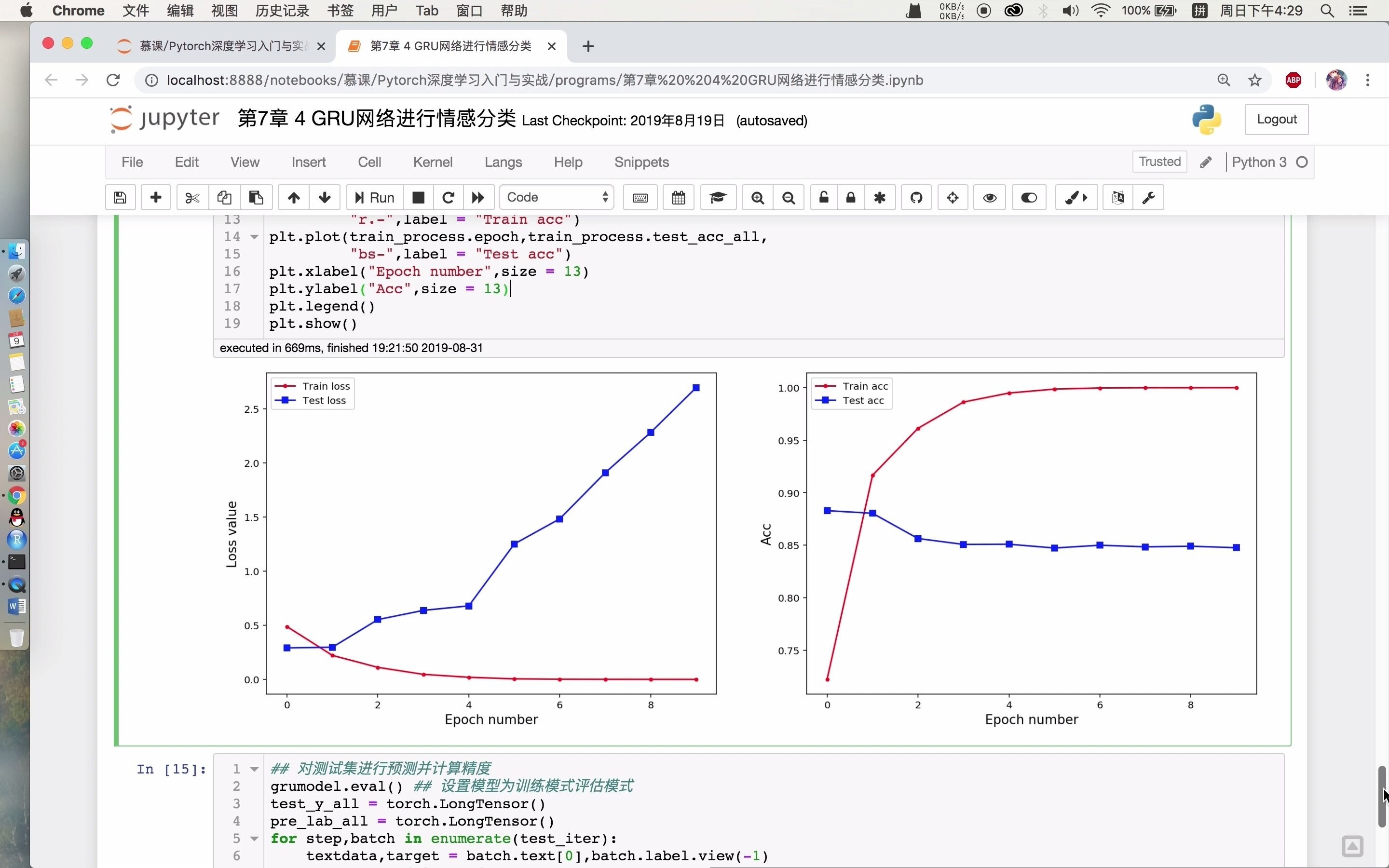Save the notebook with floppy disk icon

(x=120, y=198)
